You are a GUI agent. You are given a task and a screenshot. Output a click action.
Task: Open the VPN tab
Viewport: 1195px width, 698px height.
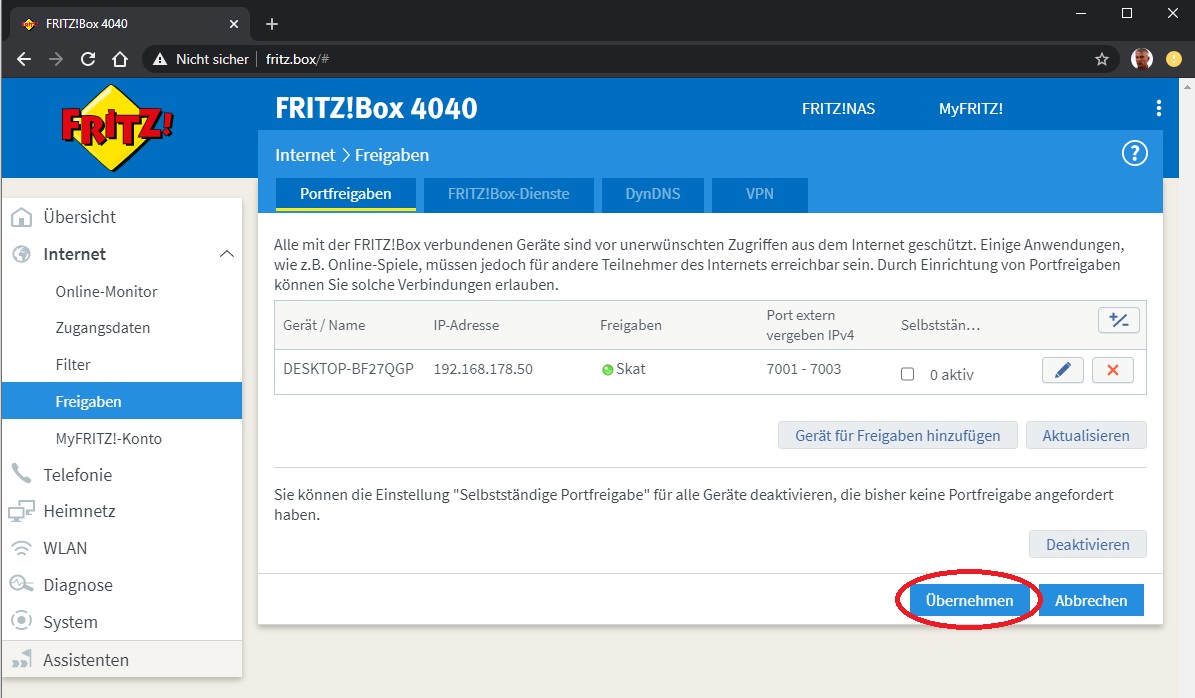tap(759, 194)
